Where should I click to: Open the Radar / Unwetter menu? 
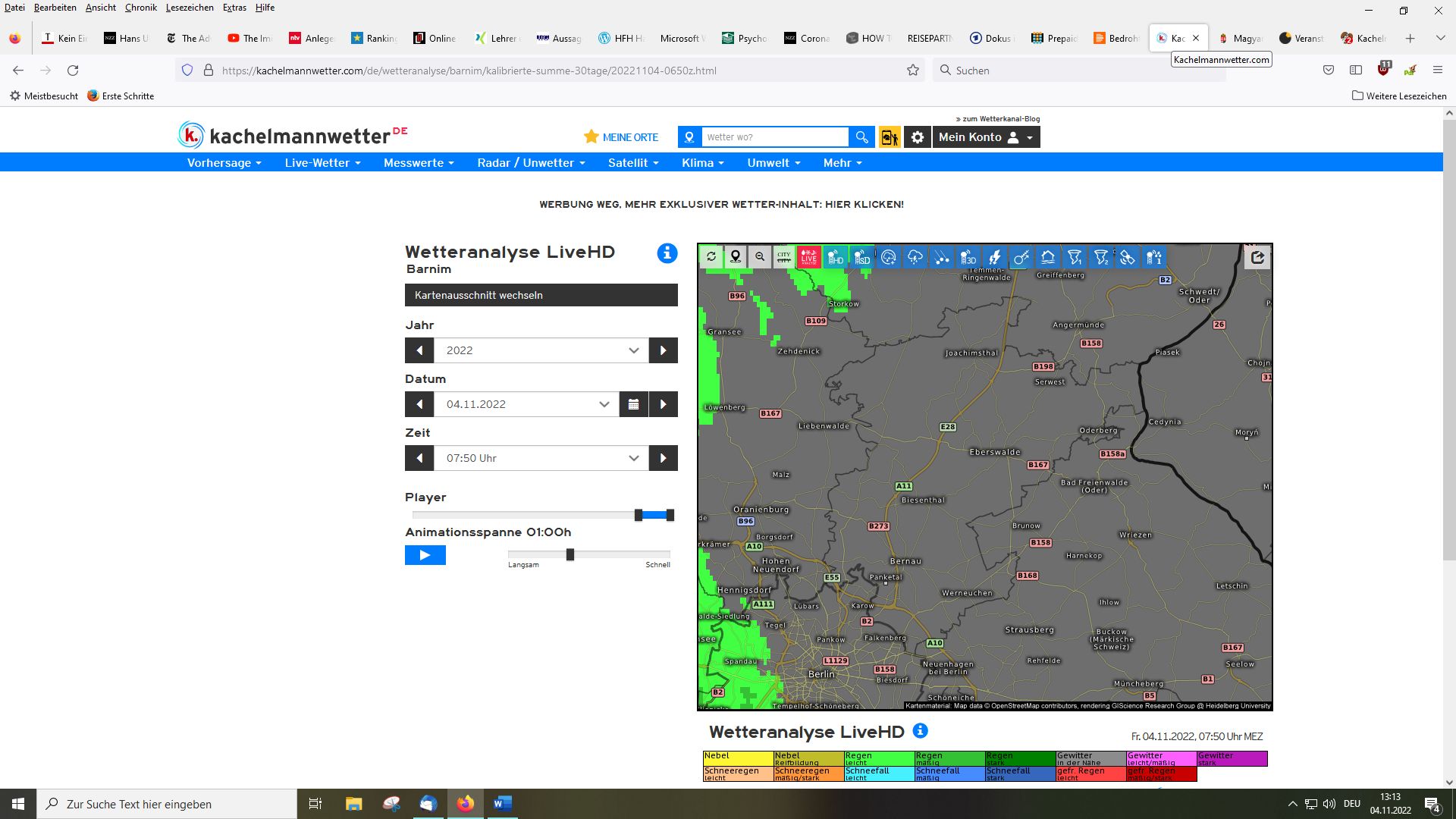coord(531,163)
